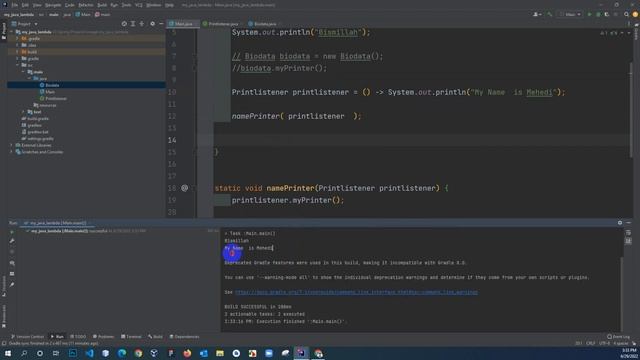Viewport: 640px width, 360px height.
Task: Click the select opened file target icon
Action: (x=124, y=24)
